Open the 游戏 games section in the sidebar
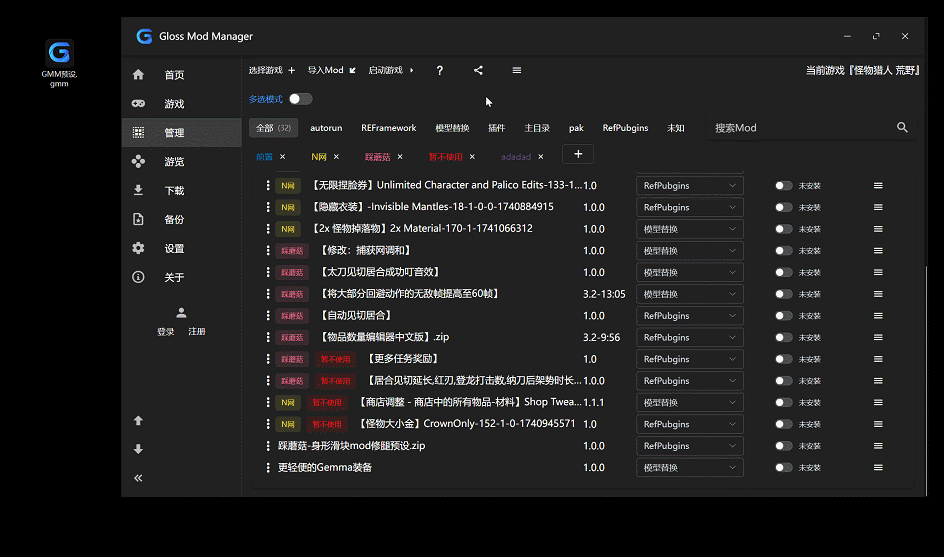Image resolution: width=944 pixels, height=557 pixels. pos(181,104)
